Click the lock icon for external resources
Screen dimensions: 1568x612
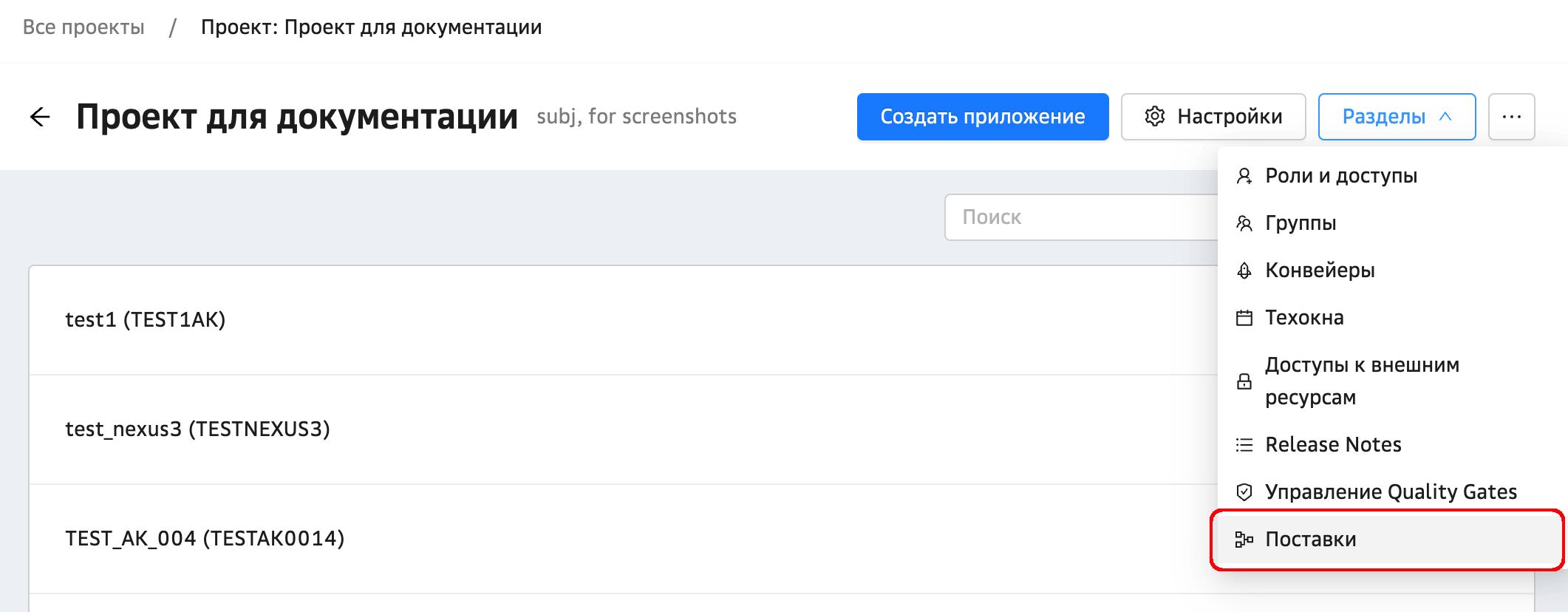pyautogui.click(x=1244, y=381)
